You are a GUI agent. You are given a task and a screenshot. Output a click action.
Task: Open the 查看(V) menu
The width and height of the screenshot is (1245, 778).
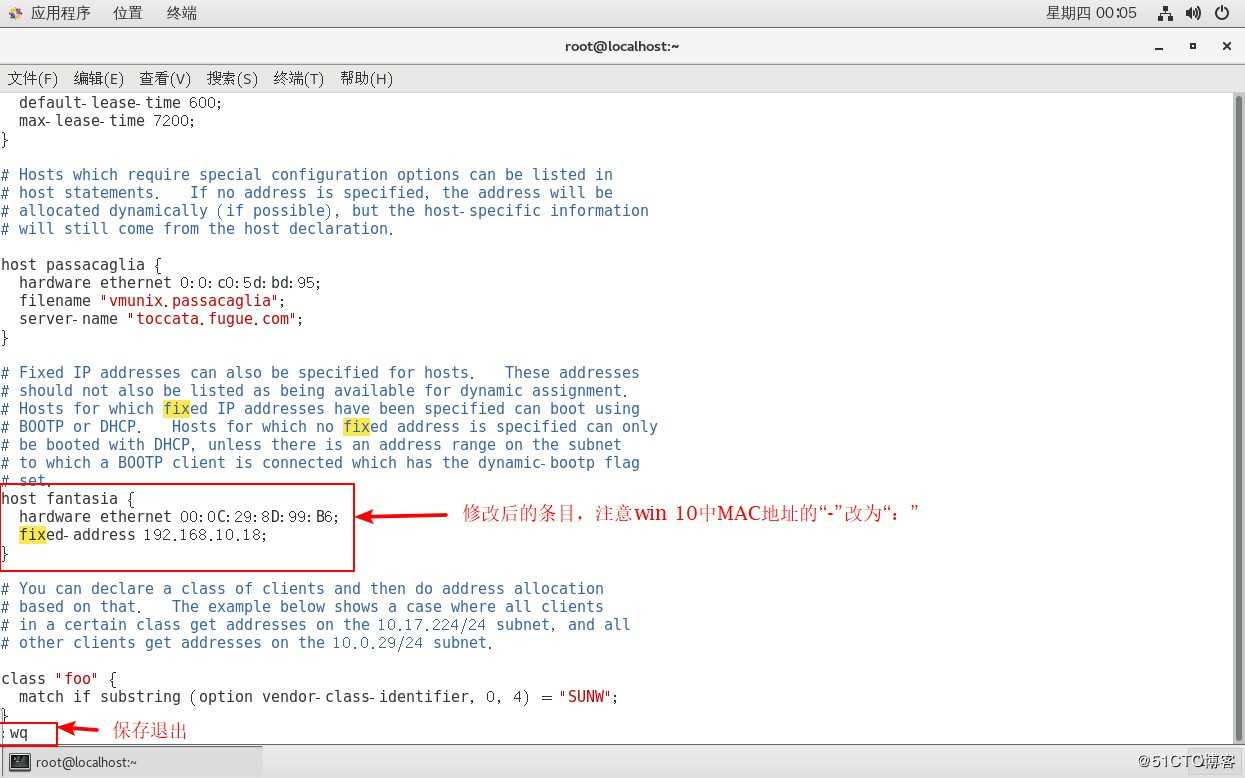tap(165, 78)
